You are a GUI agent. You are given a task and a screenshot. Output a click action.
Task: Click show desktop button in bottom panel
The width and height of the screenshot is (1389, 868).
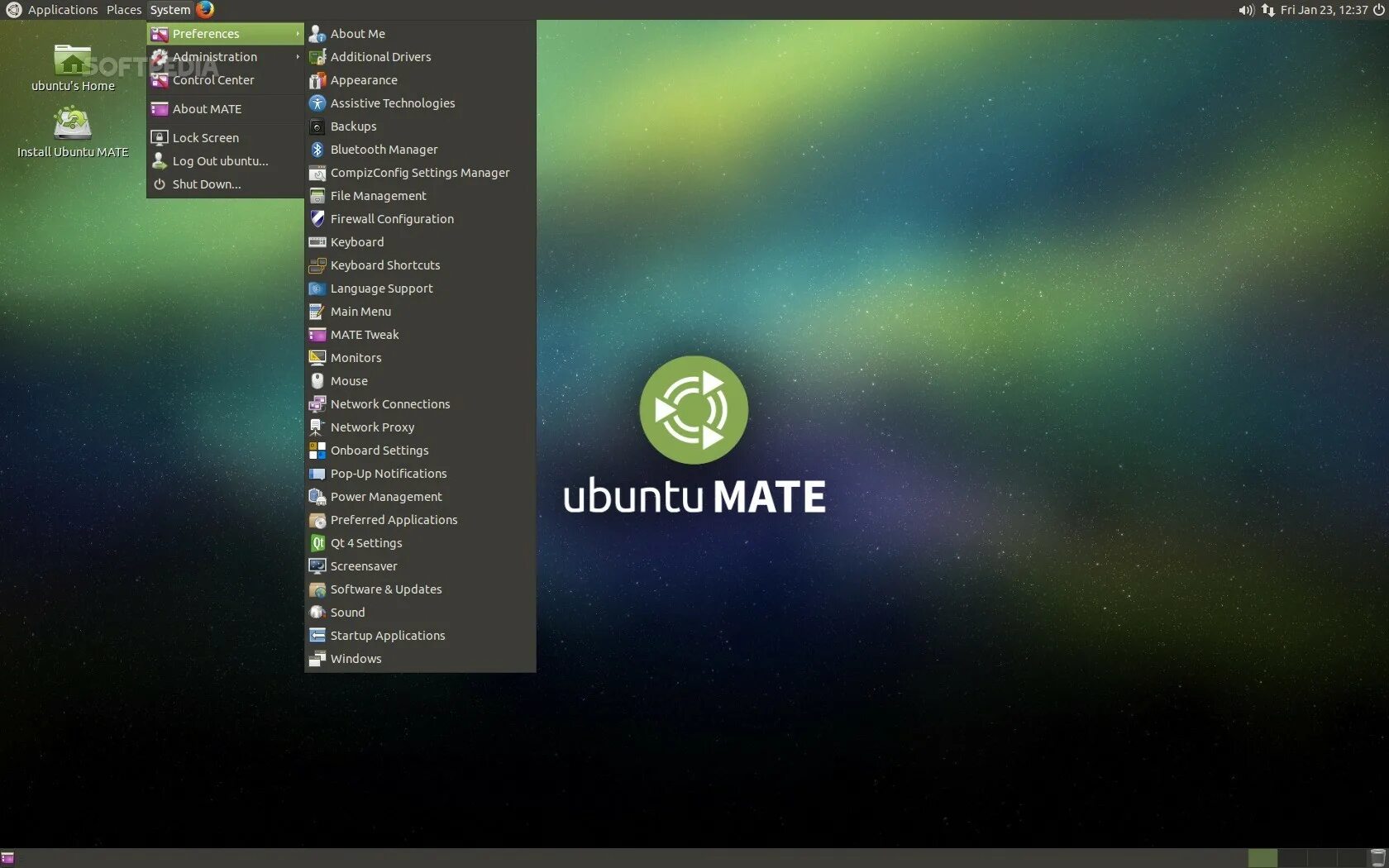(7, 858)
